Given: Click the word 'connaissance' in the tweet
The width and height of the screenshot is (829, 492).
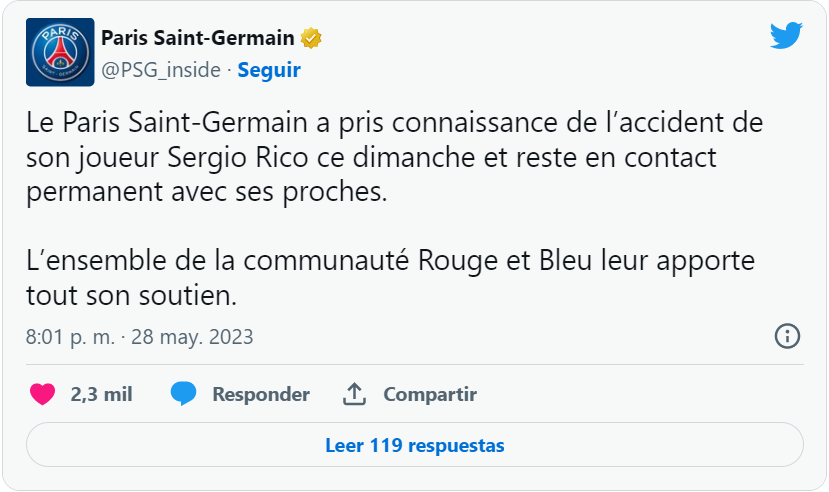Looking at the screenshot, I should tap(474, 123).
